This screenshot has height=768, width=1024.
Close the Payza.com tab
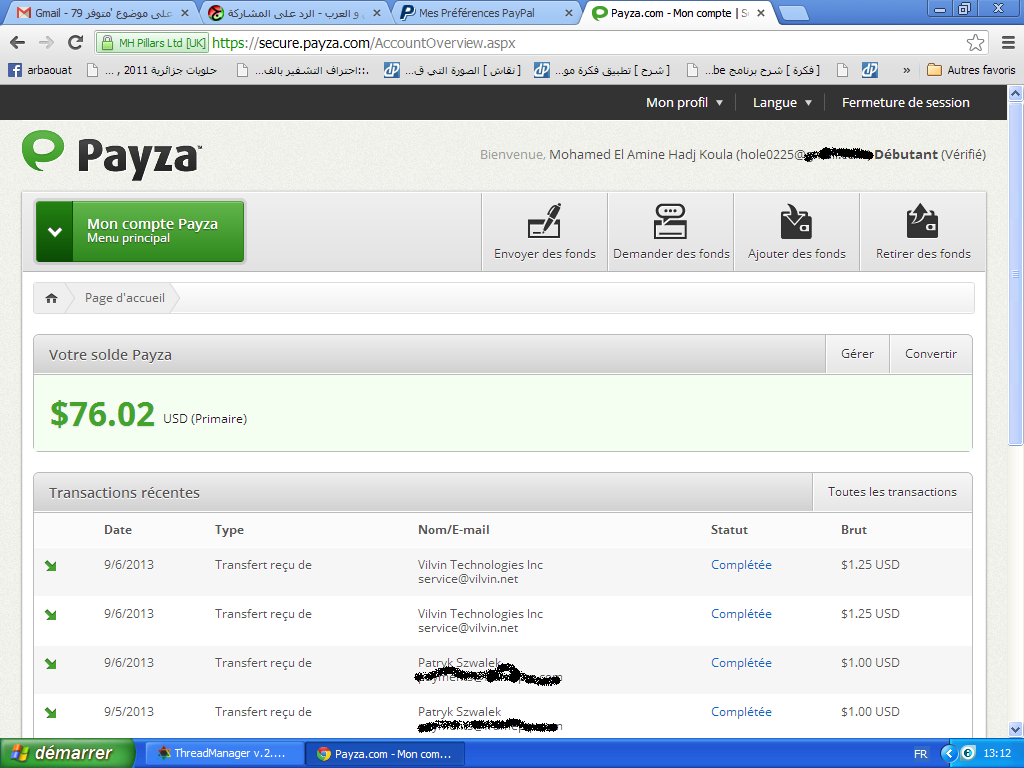(761, 13)
